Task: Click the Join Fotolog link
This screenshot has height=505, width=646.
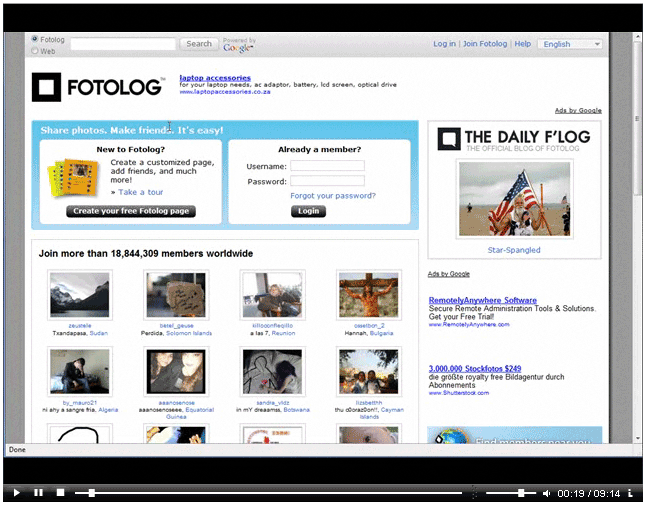Action: coord(485,44)
